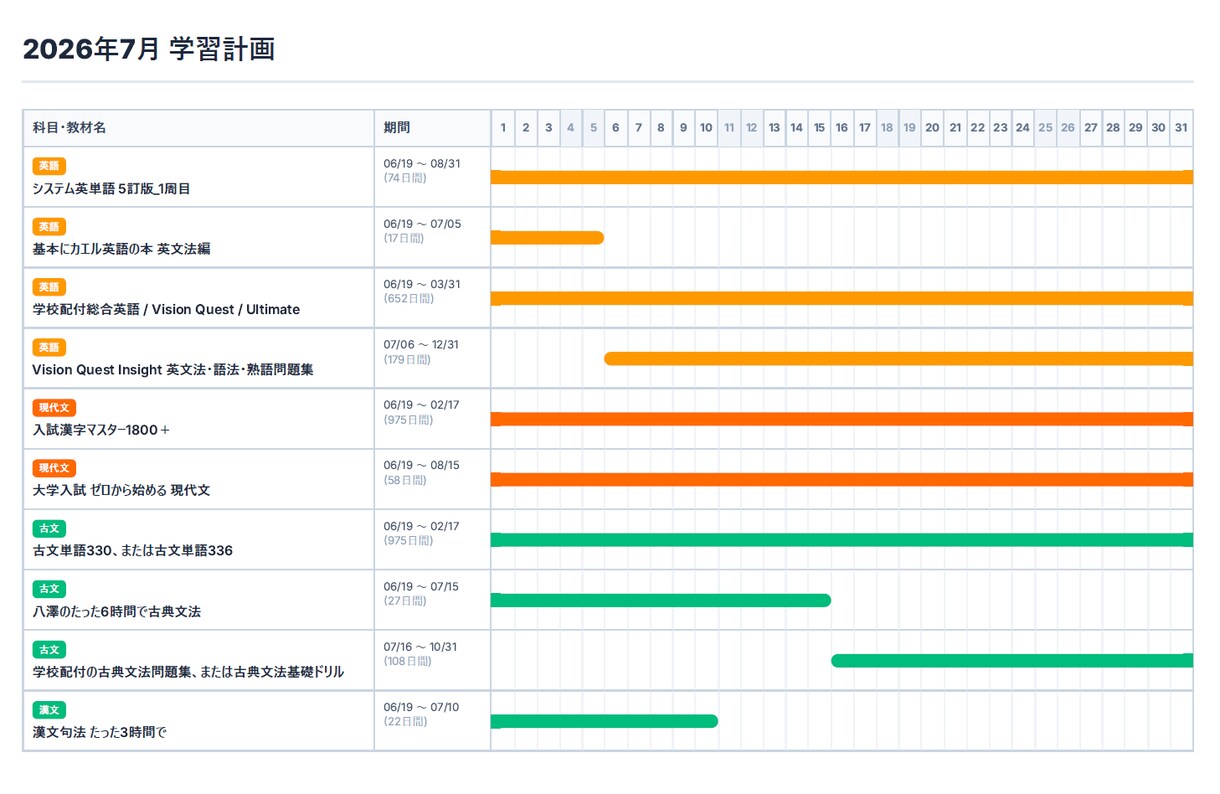Click the green bar for 古典文法基礎ドリル
This screenshot has width=1220, height=794.
(x=1012, y=661)
